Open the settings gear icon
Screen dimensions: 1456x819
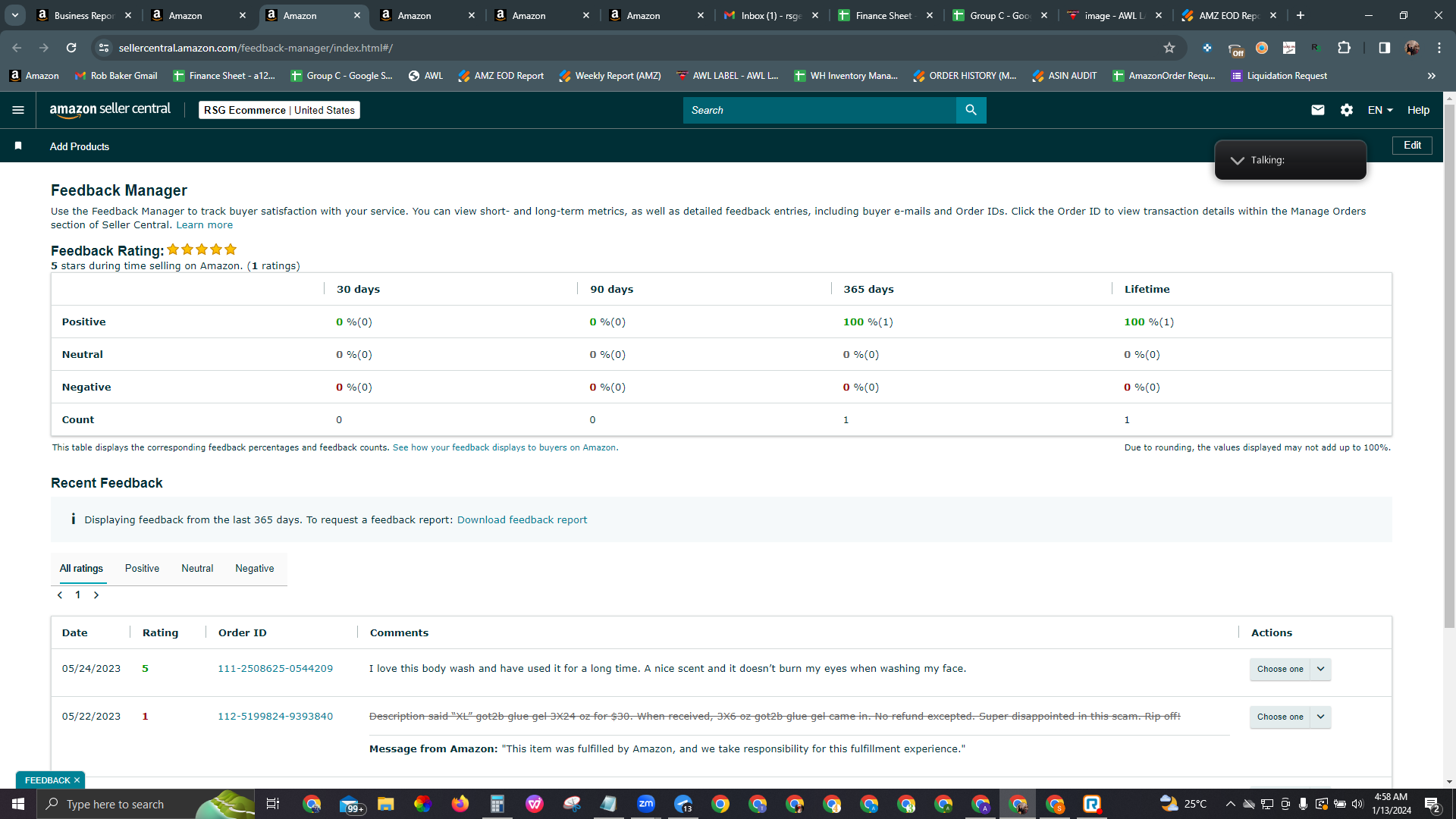pyautogui.click(x=1347, y=110)
